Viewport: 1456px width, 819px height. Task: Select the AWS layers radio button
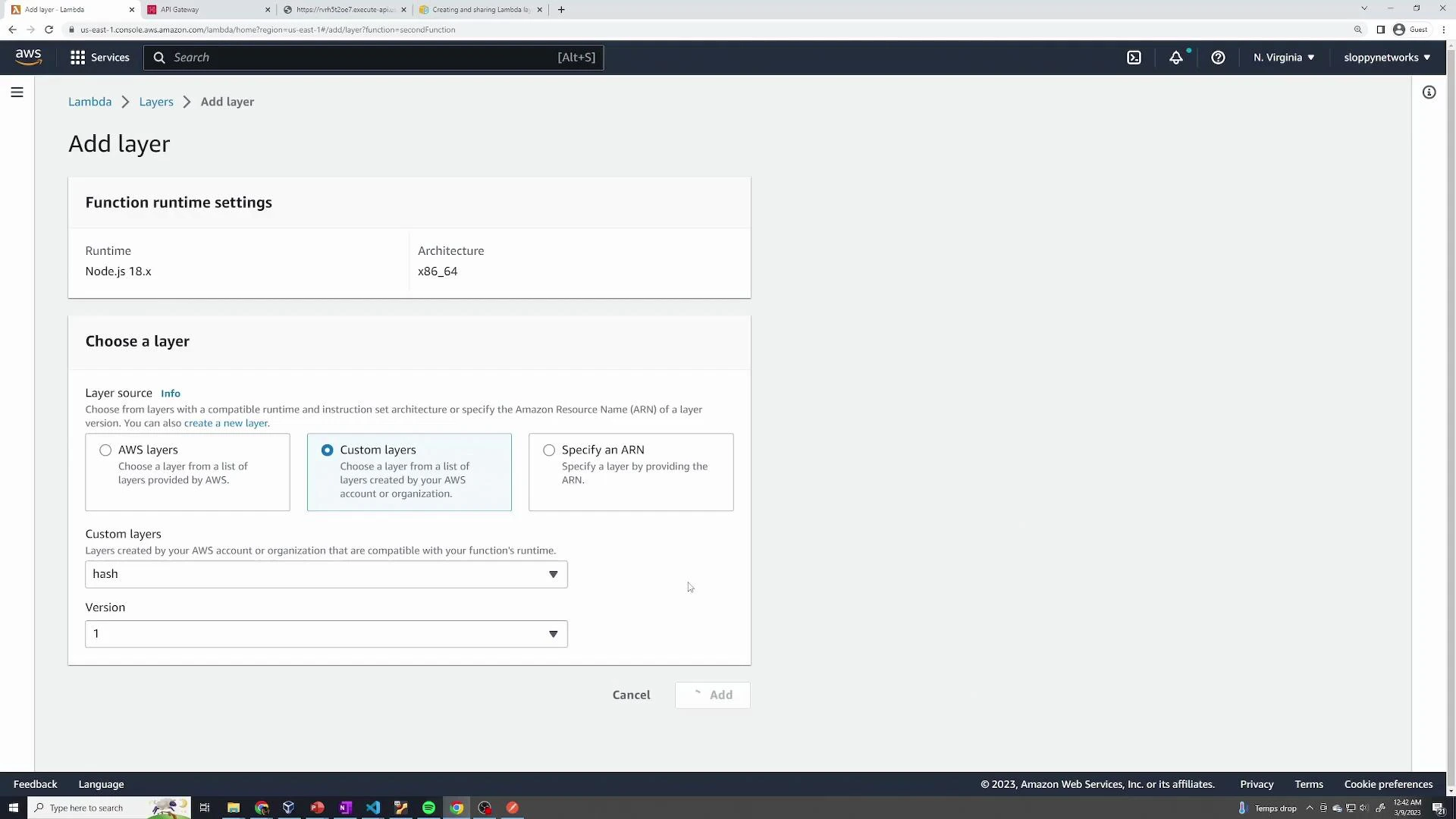[105, 450]
